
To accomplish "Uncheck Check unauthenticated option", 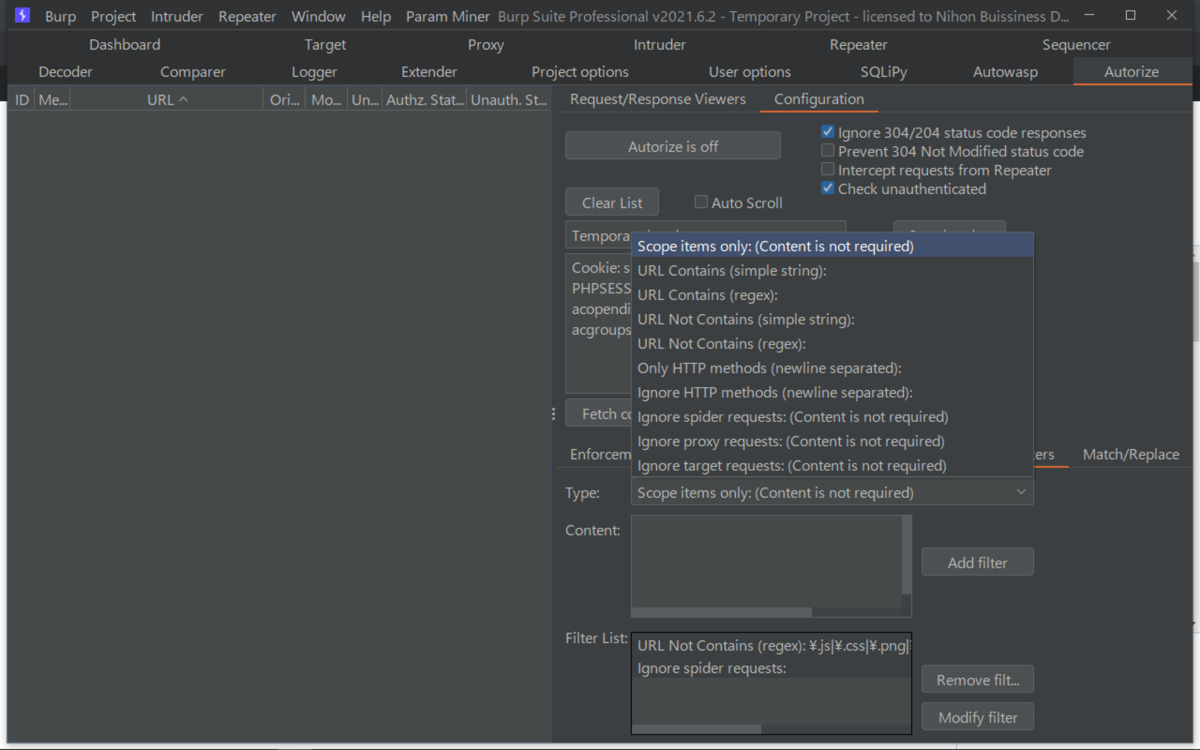I will [x=827, y=188].
